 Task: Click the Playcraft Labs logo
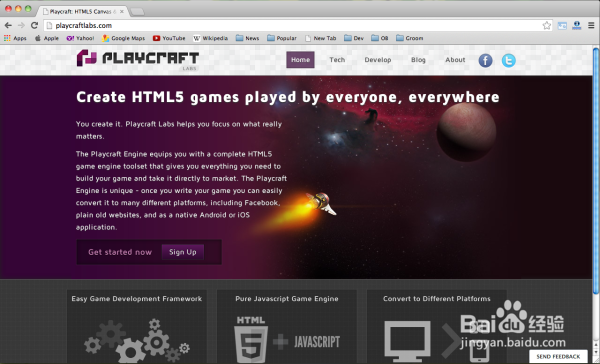point(137,59)
